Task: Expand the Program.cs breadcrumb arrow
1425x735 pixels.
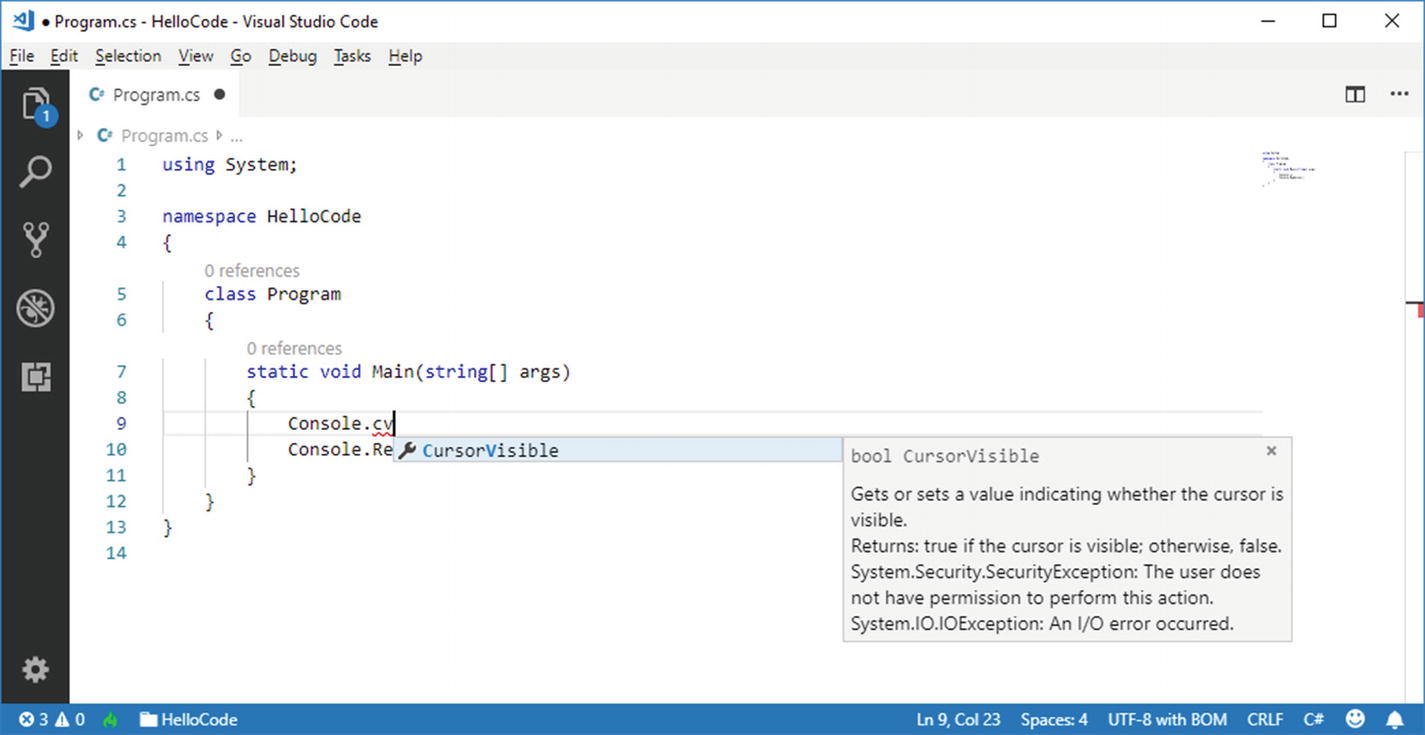Action: (x=80, y=136)
